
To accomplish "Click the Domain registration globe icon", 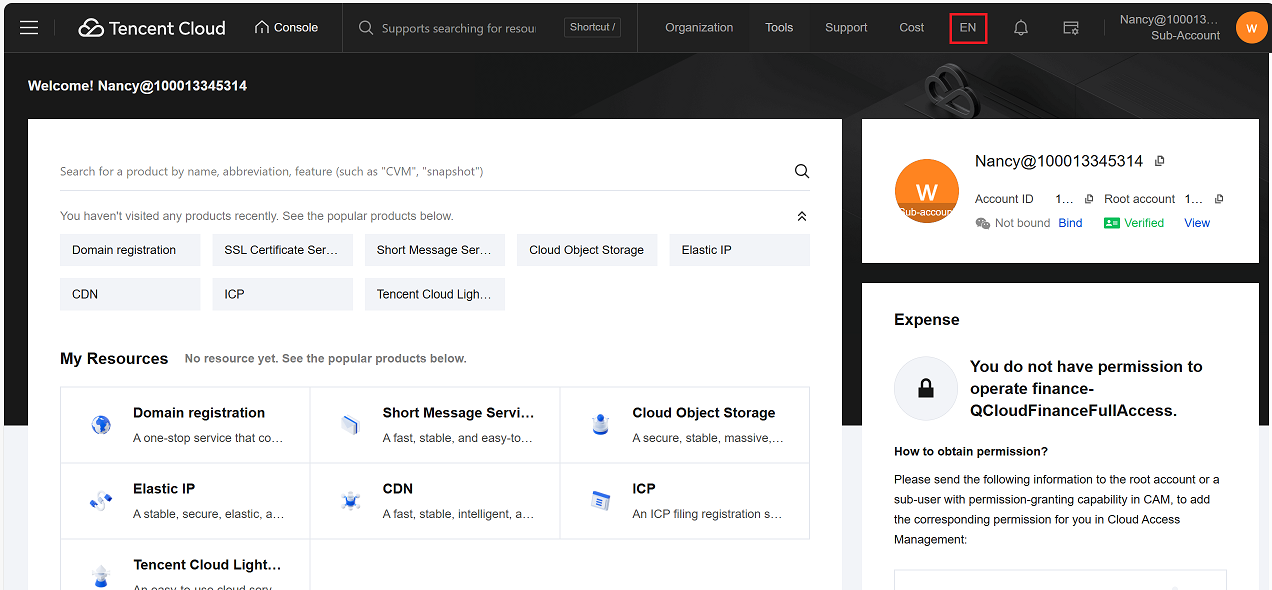I will pos(101,425).
